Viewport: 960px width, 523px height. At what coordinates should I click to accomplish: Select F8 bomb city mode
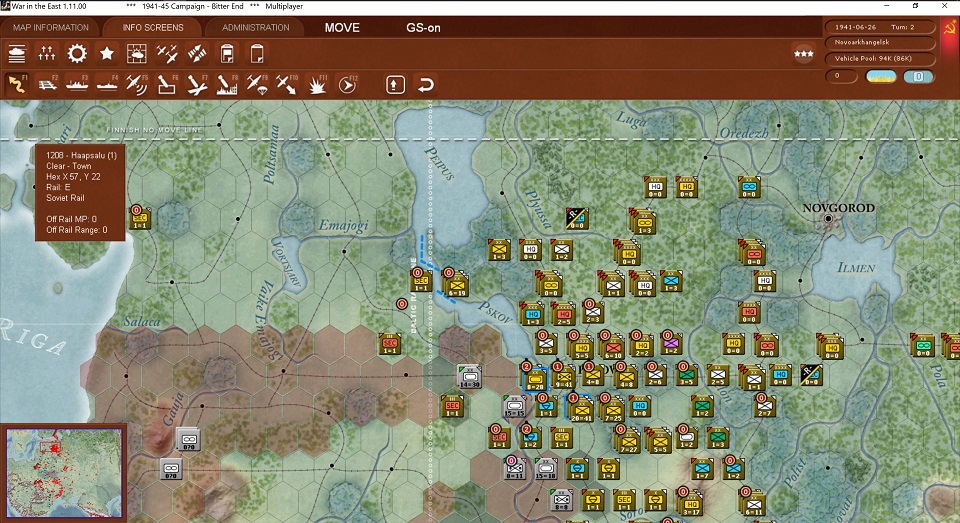(x=227, y=84)
